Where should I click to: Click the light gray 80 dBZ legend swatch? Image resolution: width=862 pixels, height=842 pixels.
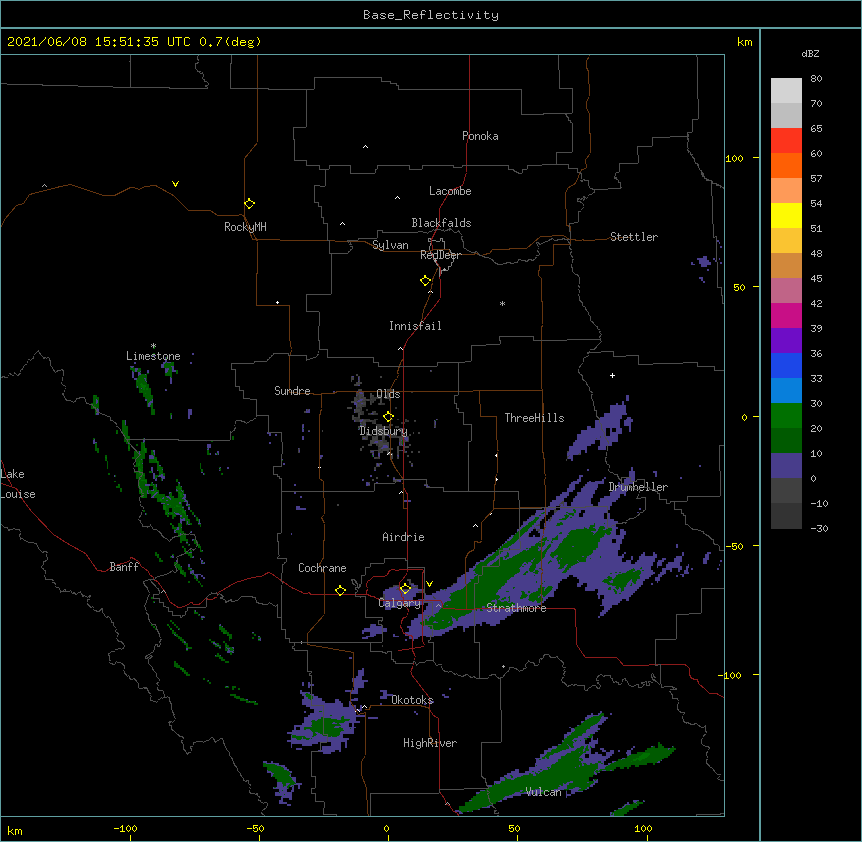pyautogui.click(x=786, y=91)
